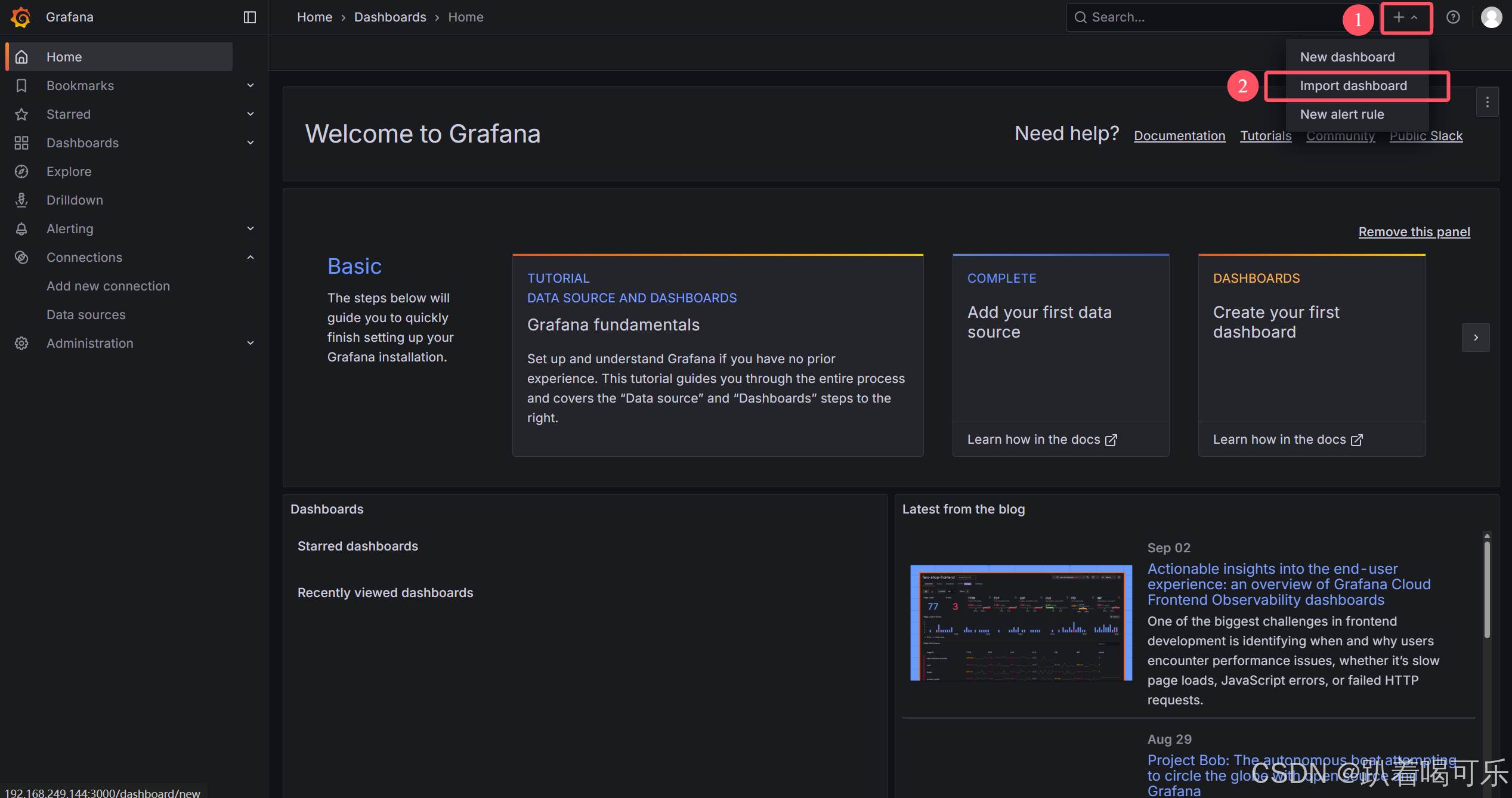Open Project Bob blog article title

(1302, 775)
